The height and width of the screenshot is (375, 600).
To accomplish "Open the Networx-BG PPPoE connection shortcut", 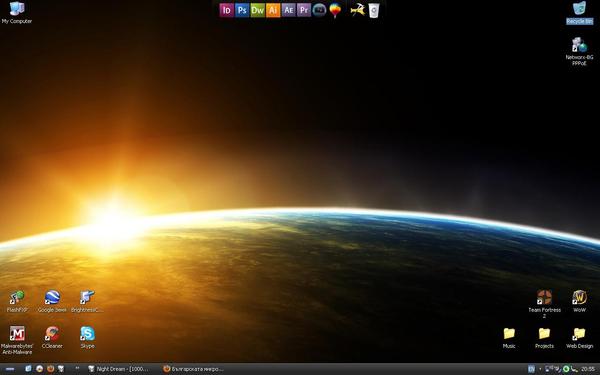I will coord(579,51).
